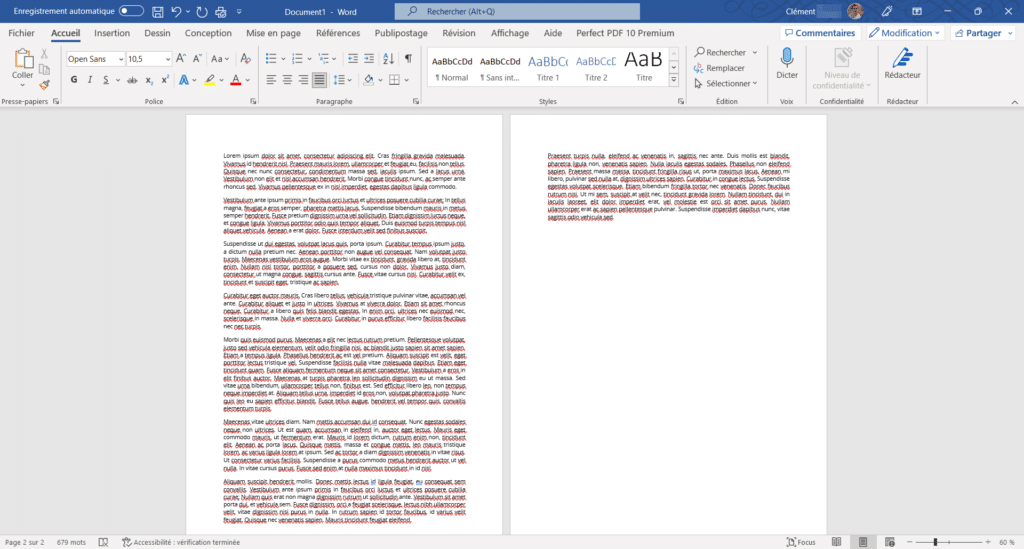Screen dimensions: 1024x549
Task: Switch to the Mise en page tab
Action: 273,33
